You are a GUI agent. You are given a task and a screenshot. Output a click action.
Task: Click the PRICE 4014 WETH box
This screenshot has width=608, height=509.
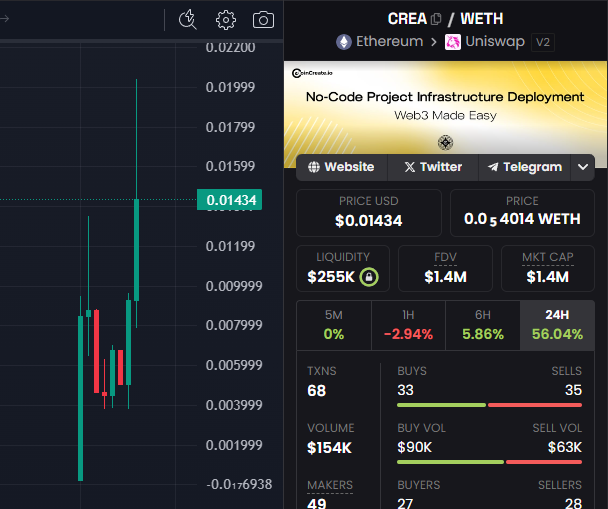point(522,213)
